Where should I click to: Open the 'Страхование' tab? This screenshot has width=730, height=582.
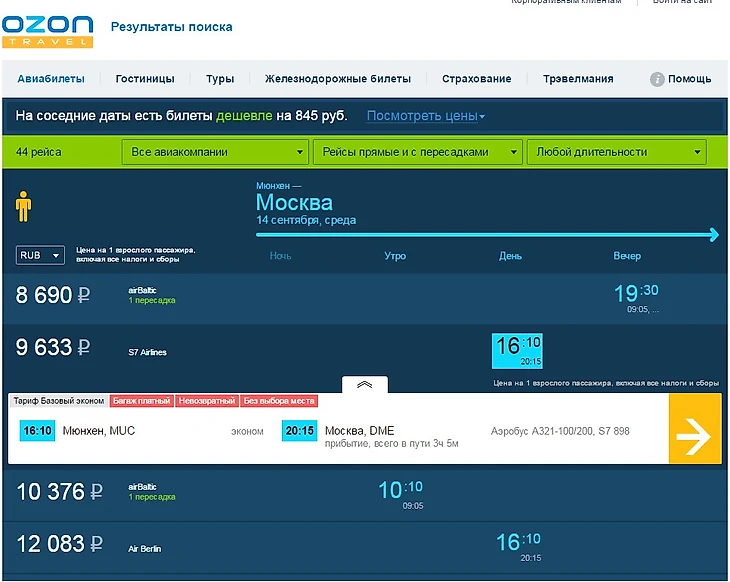click(477, 79)
